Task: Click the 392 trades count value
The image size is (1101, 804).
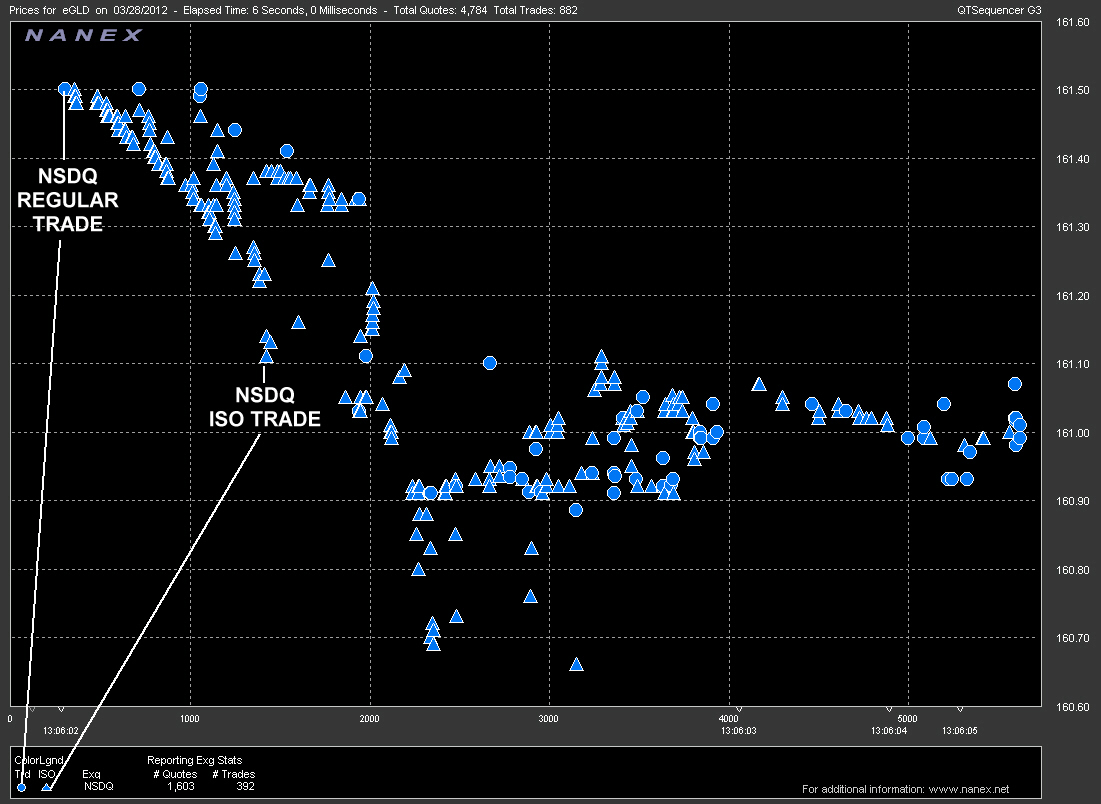Action: [245, 786]
